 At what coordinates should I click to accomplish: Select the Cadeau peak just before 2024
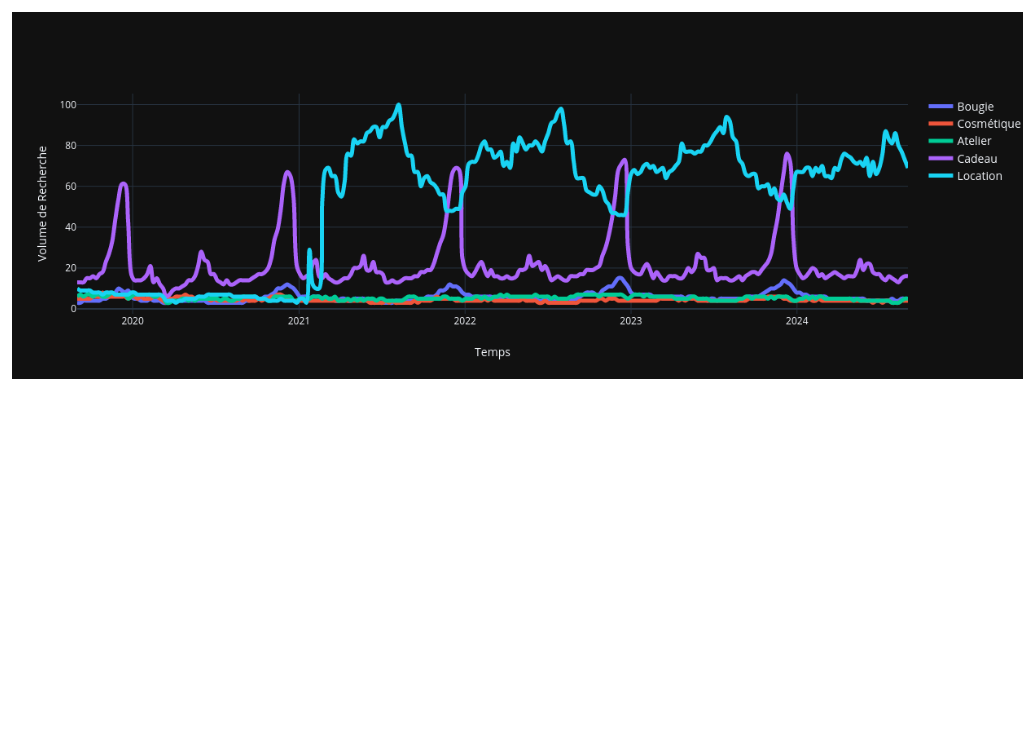[x=787, y=154]
